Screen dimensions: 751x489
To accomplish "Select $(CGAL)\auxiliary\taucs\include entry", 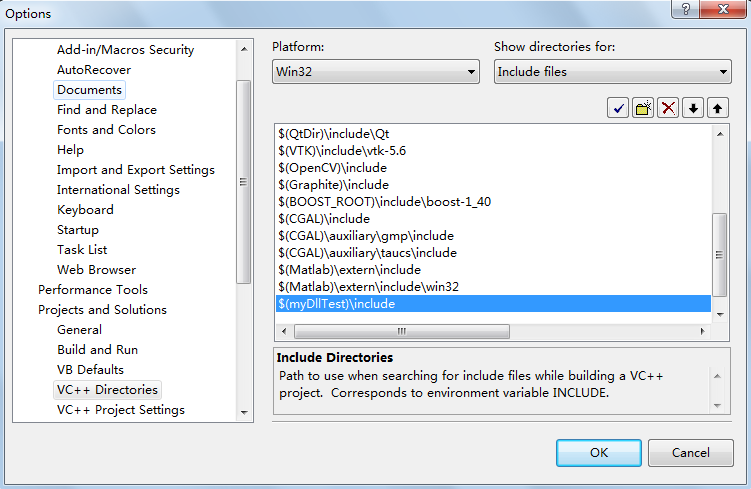I will [x=493, y=253].
